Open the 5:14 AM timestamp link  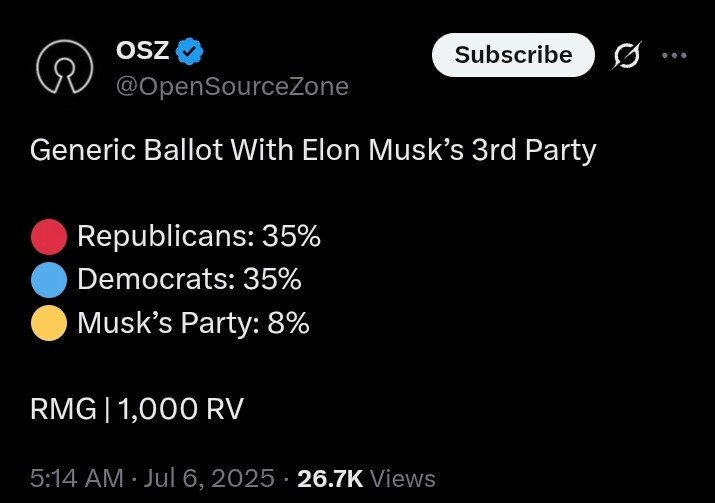click(77, 478)
